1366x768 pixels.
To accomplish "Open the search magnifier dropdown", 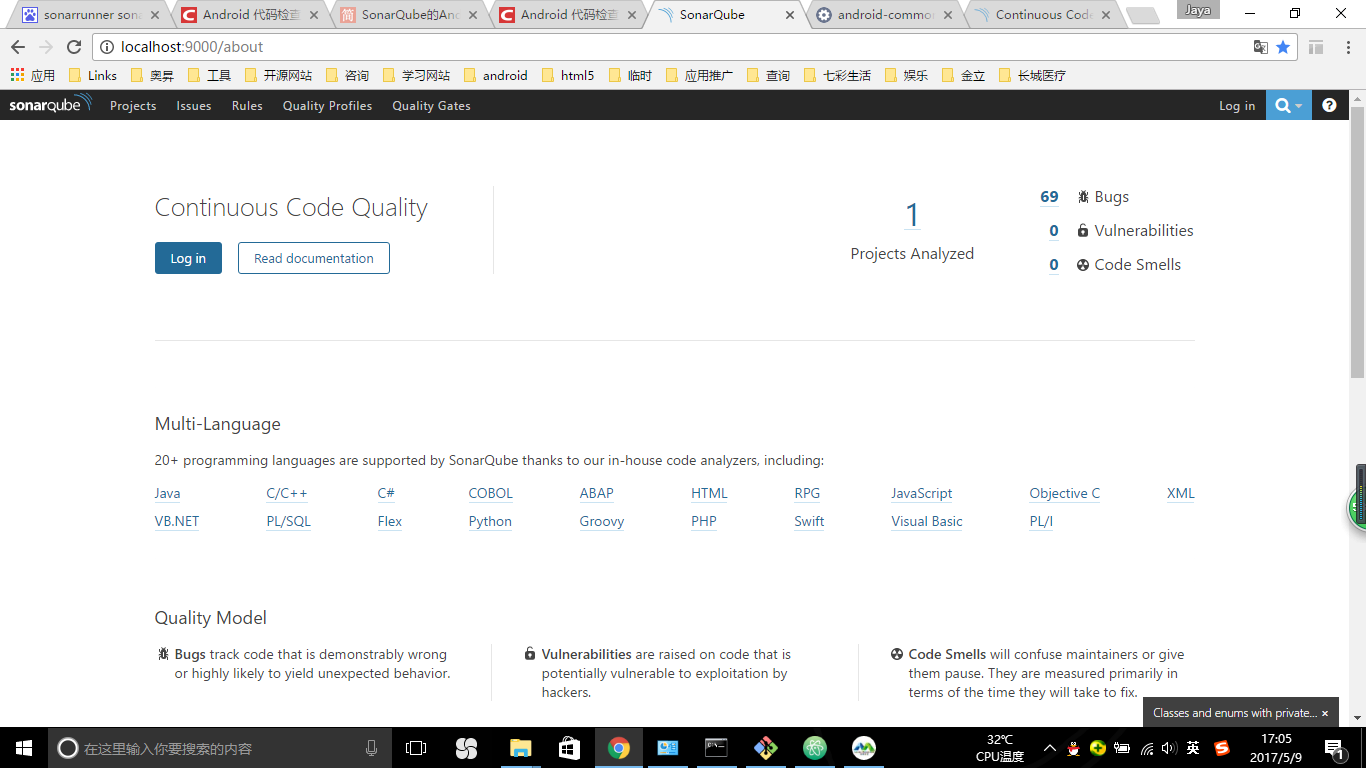I will click(1288, 105).
